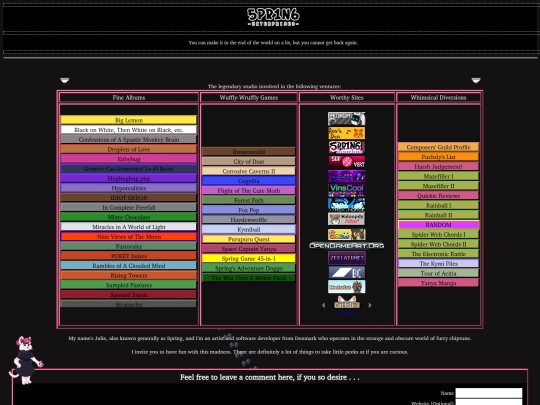Click the left white triangle above the table
540x405 pixels.
click(x=64, y=81)
